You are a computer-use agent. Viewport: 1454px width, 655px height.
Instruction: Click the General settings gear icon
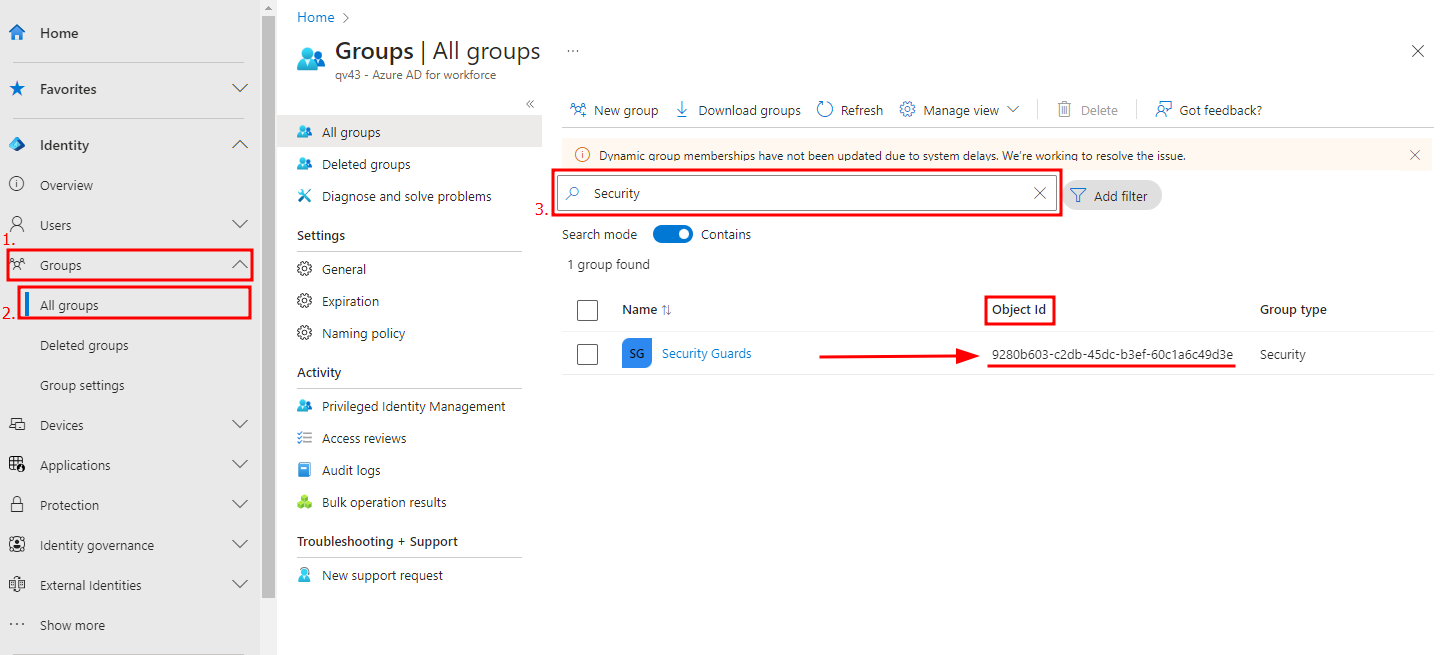click(x=305, y=269)
